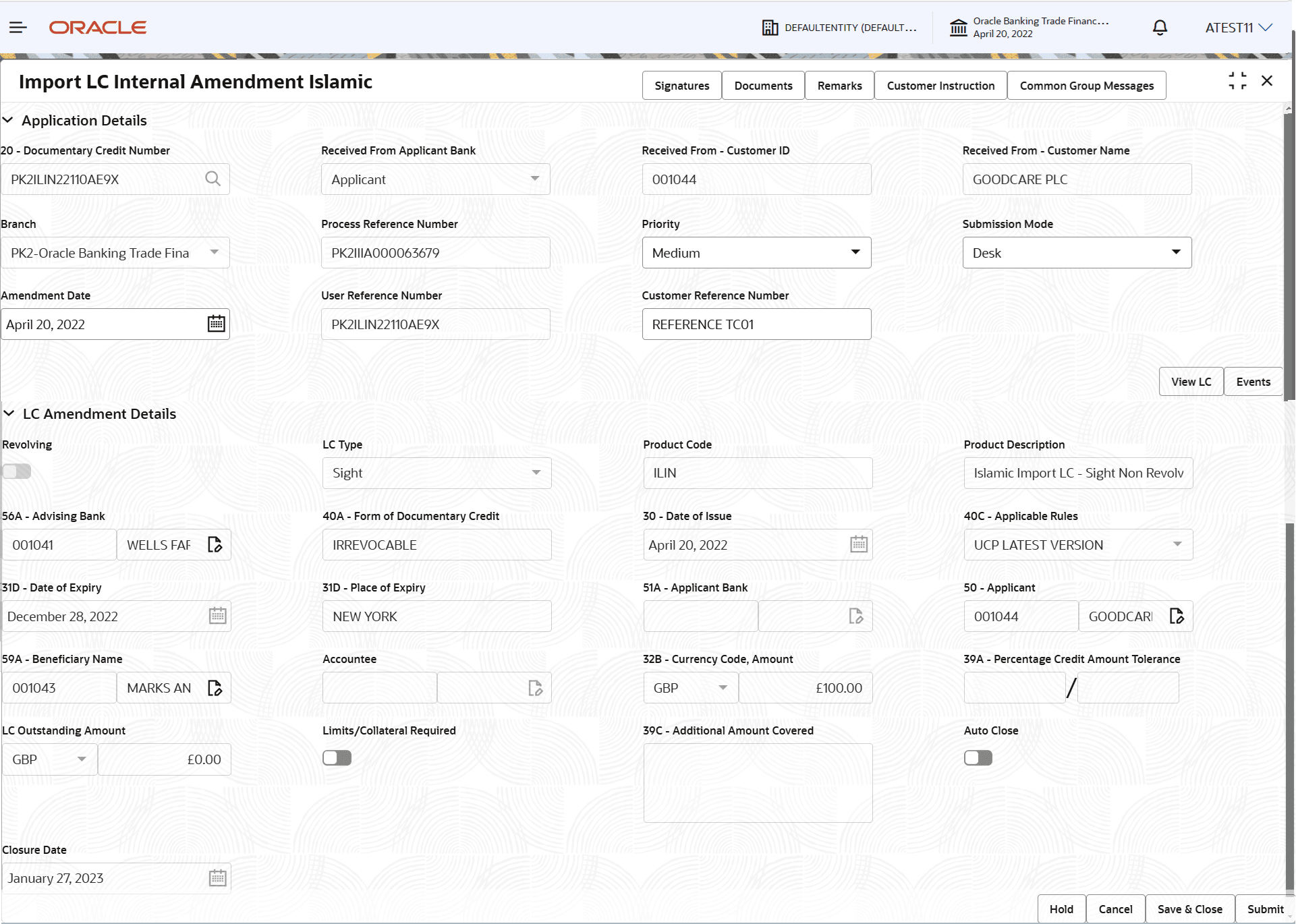Collapse the LC Amendment Details section
The width and height of the screenshot is (1296, 924).
(x=9, y=413)
